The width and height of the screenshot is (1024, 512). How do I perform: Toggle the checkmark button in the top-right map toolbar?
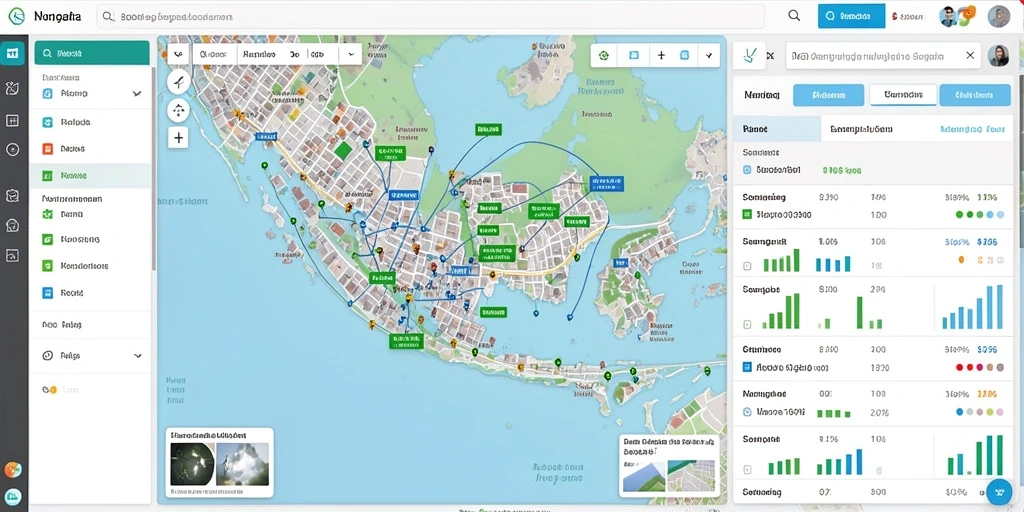point(709,56)
